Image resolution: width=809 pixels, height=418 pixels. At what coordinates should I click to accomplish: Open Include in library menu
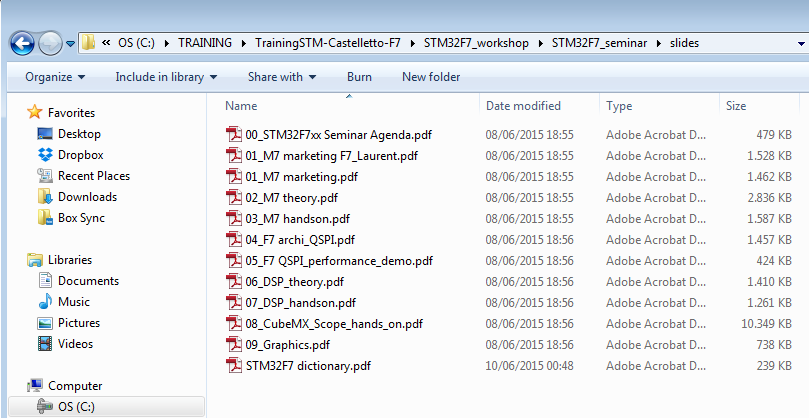(166, 77)
